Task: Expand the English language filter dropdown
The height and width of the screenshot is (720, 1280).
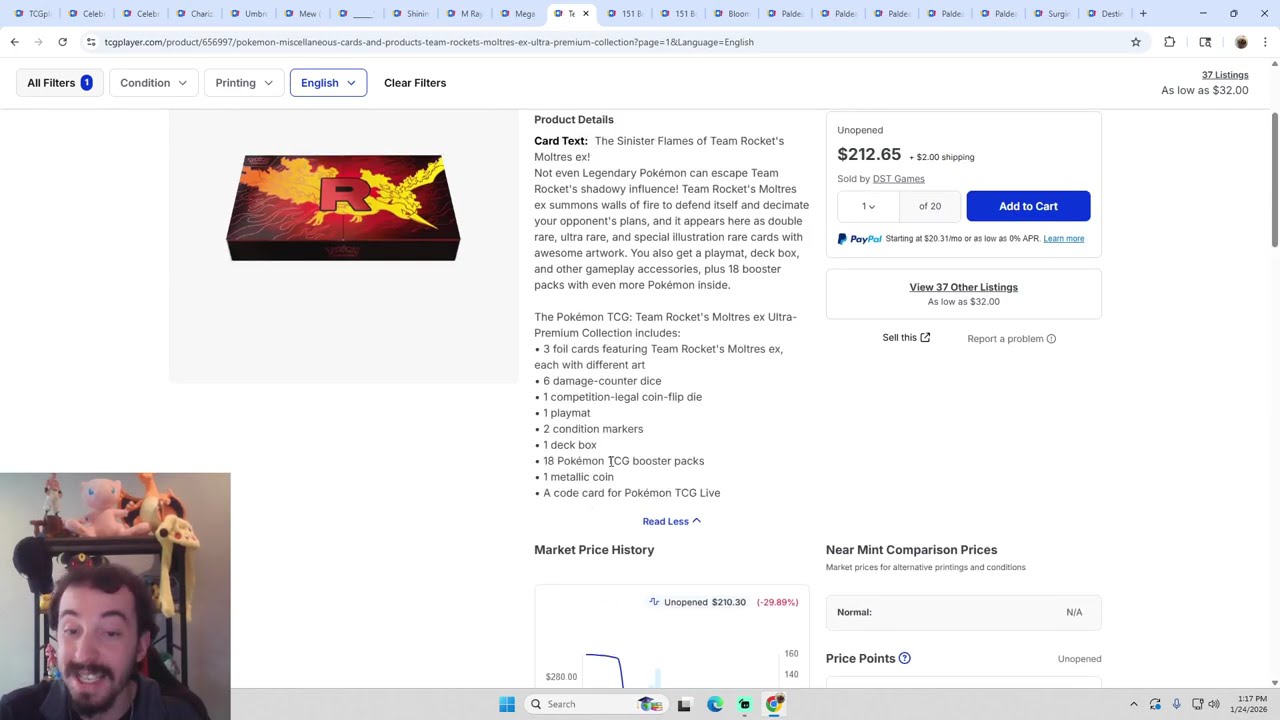Action: point(328,83)
